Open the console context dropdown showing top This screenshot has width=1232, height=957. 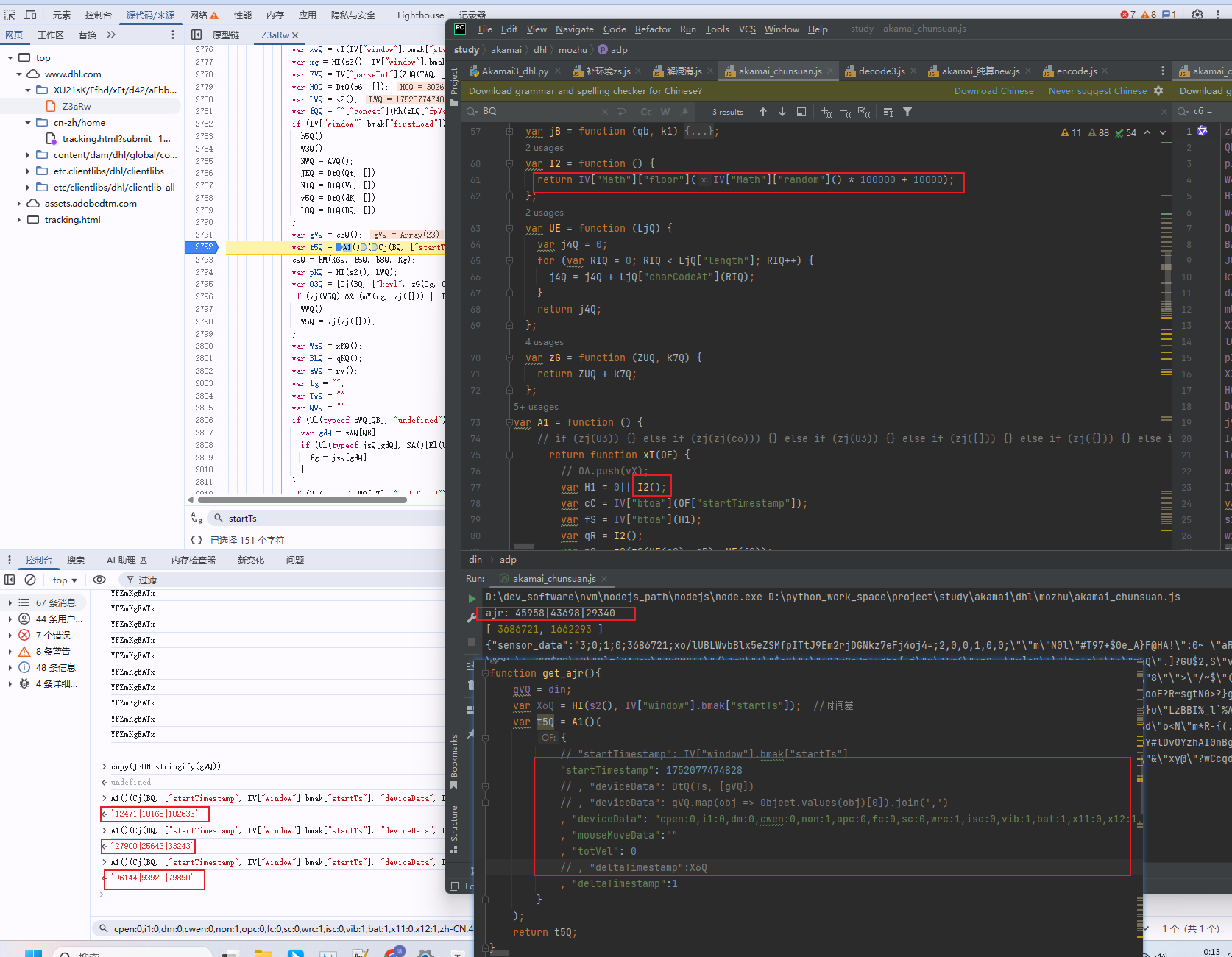click(65, 580)
